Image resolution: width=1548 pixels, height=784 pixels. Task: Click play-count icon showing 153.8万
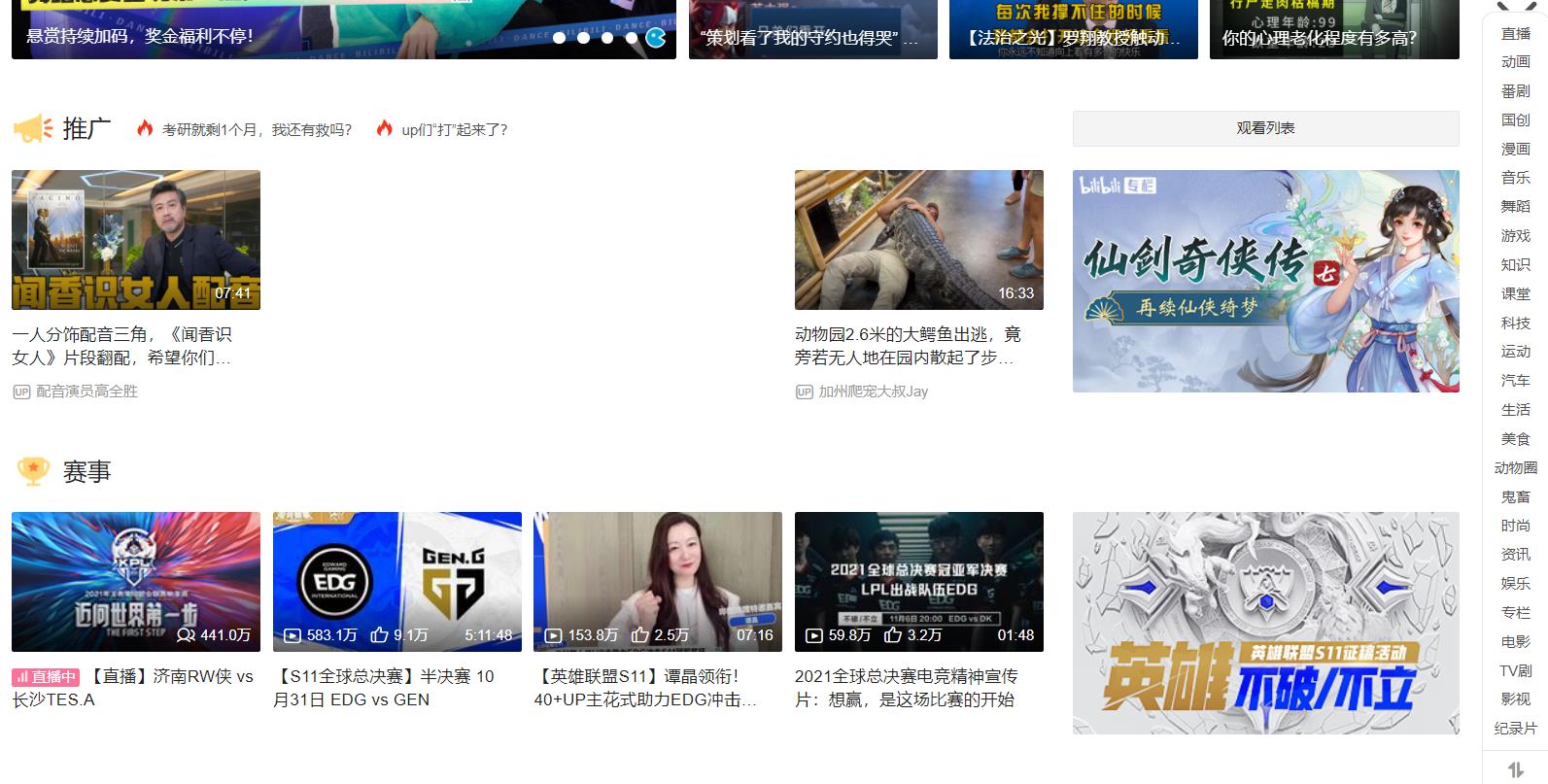[553, 635]
